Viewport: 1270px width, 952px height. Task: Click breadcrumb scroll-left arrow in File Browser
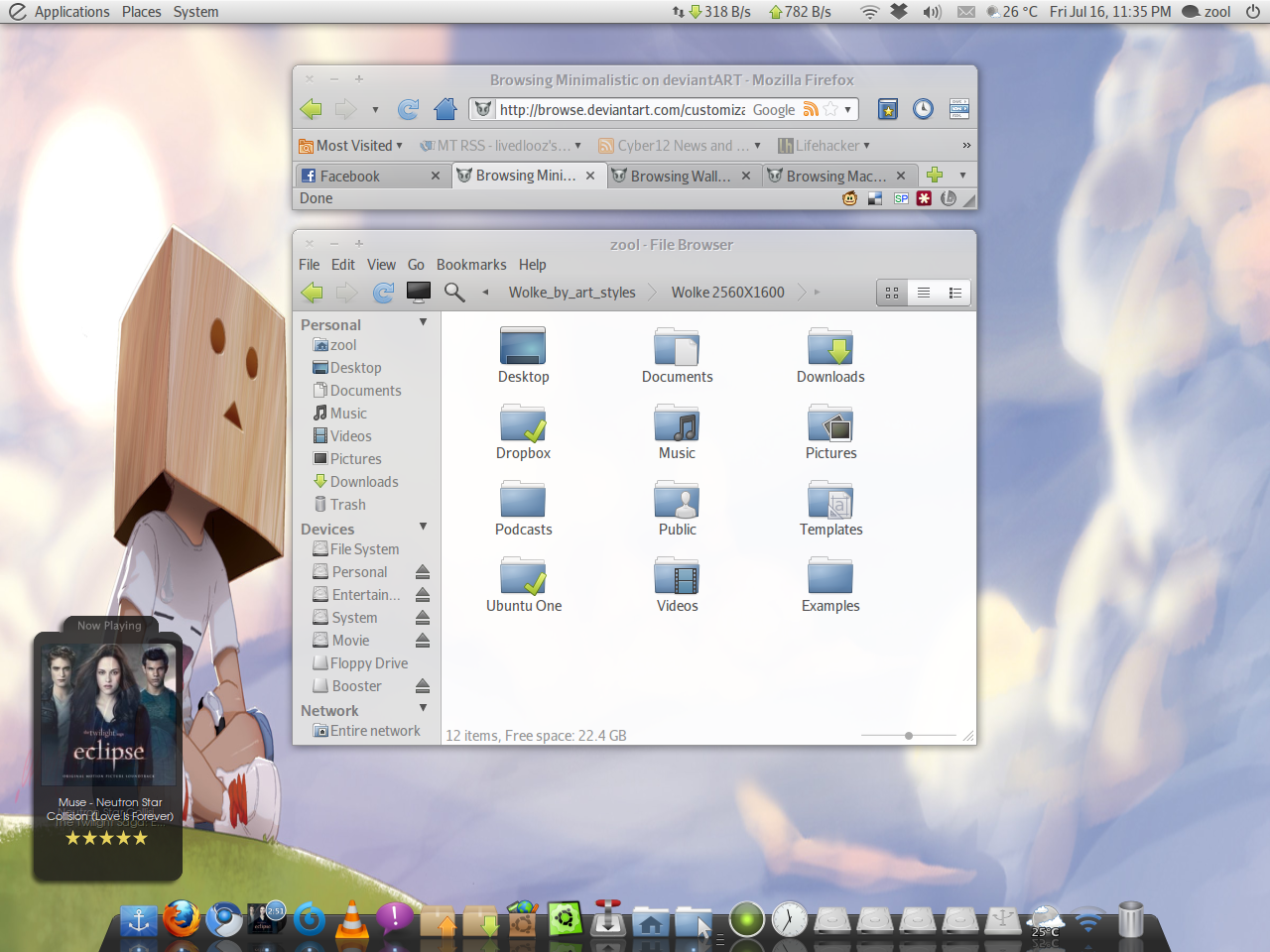coord(485,293)
